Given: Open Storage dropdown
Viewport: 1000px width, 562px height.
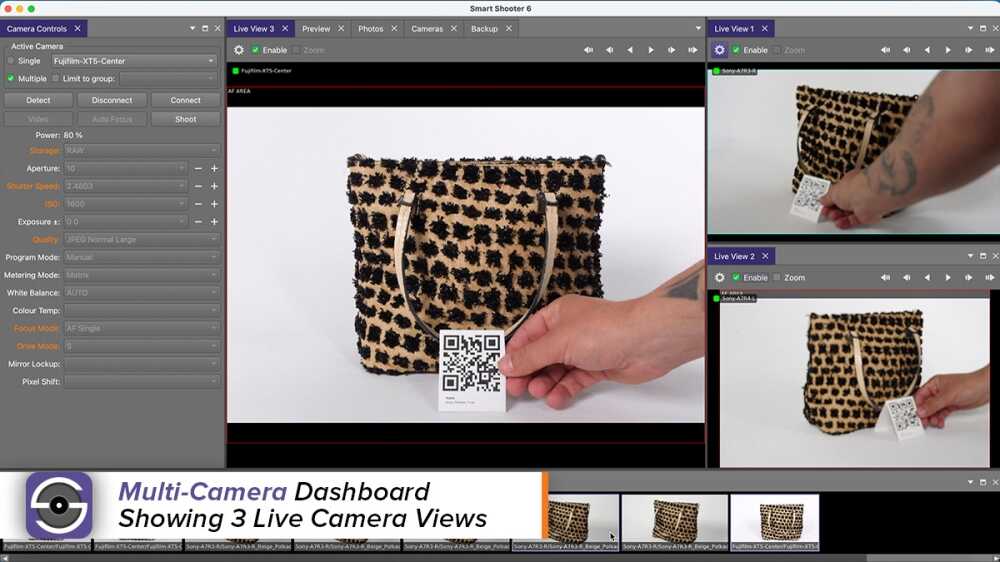Looking at the screenshot, I should click(x=141, y=151).
